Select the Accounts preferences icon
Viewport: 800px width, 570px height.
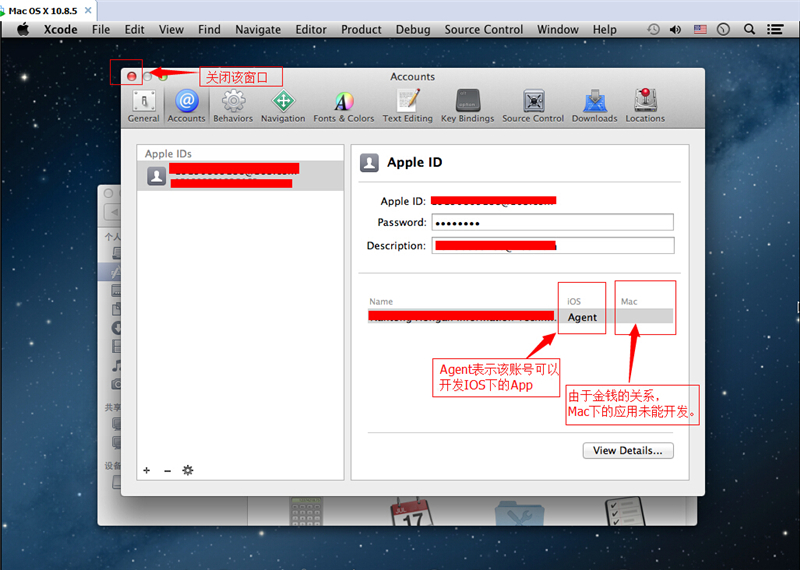coord(186,106)
